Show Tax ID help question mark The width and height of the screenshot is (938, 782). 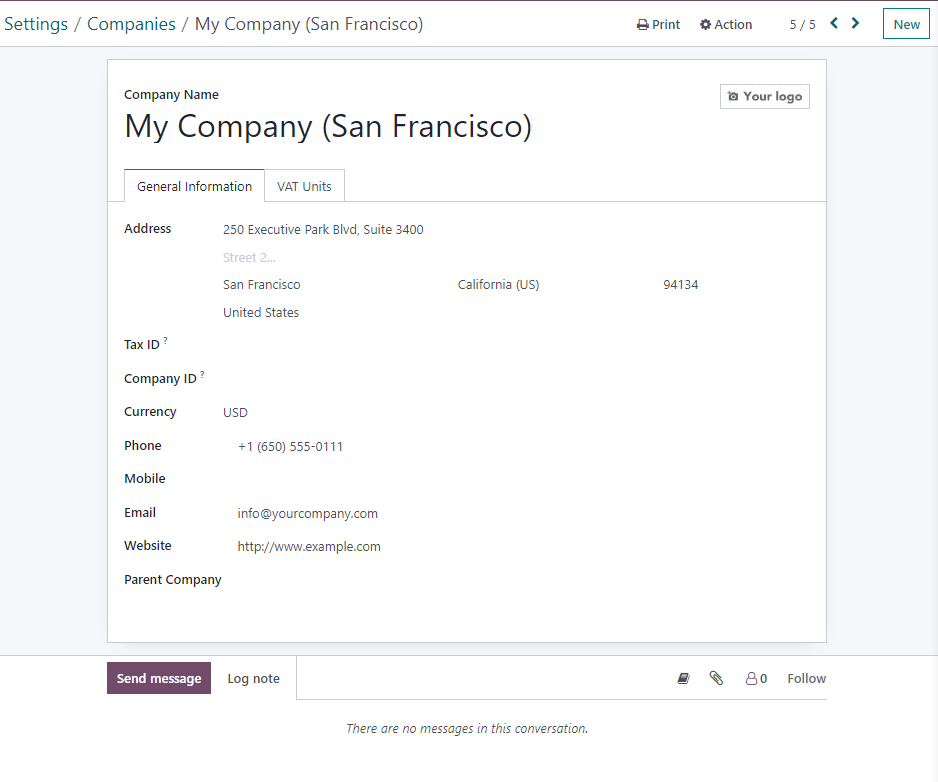click(x=166, y=340)
